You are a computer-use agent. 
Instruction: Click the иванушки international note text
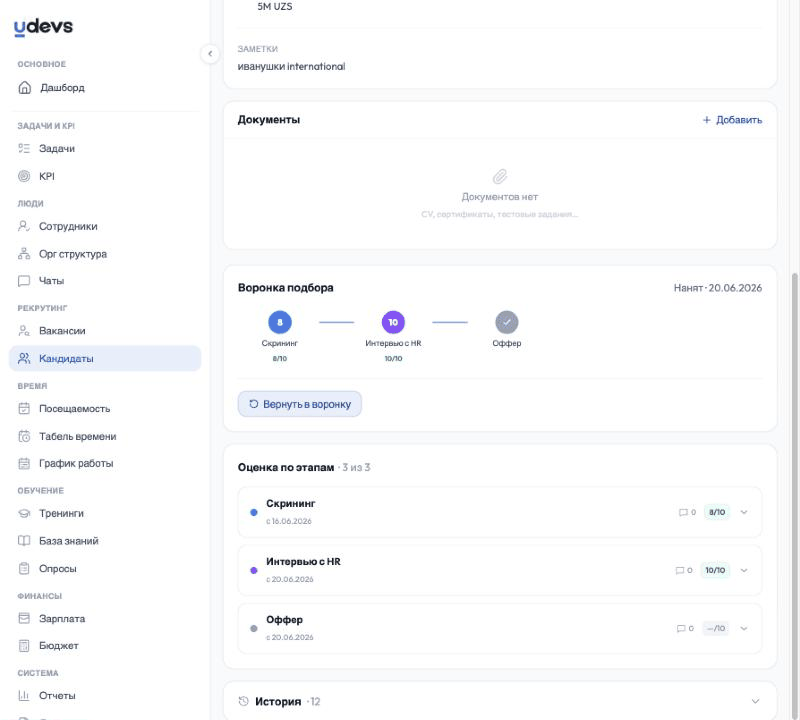click(x=291, y=66)
